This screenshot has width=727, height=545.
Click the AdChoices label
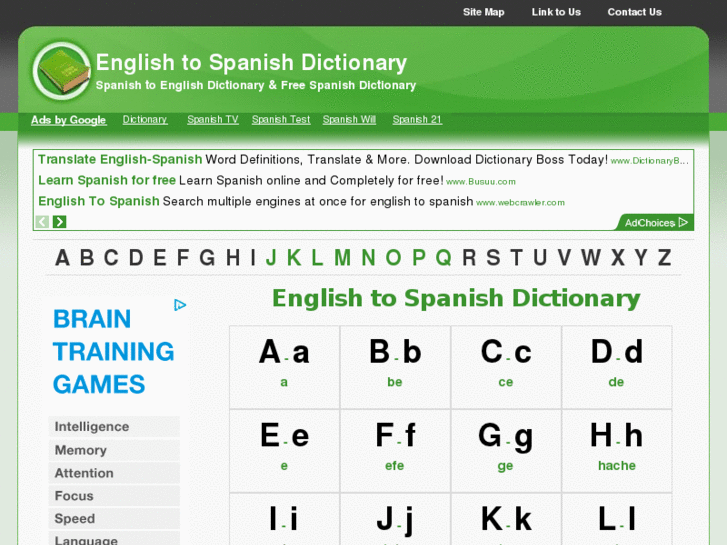point(649,223)
